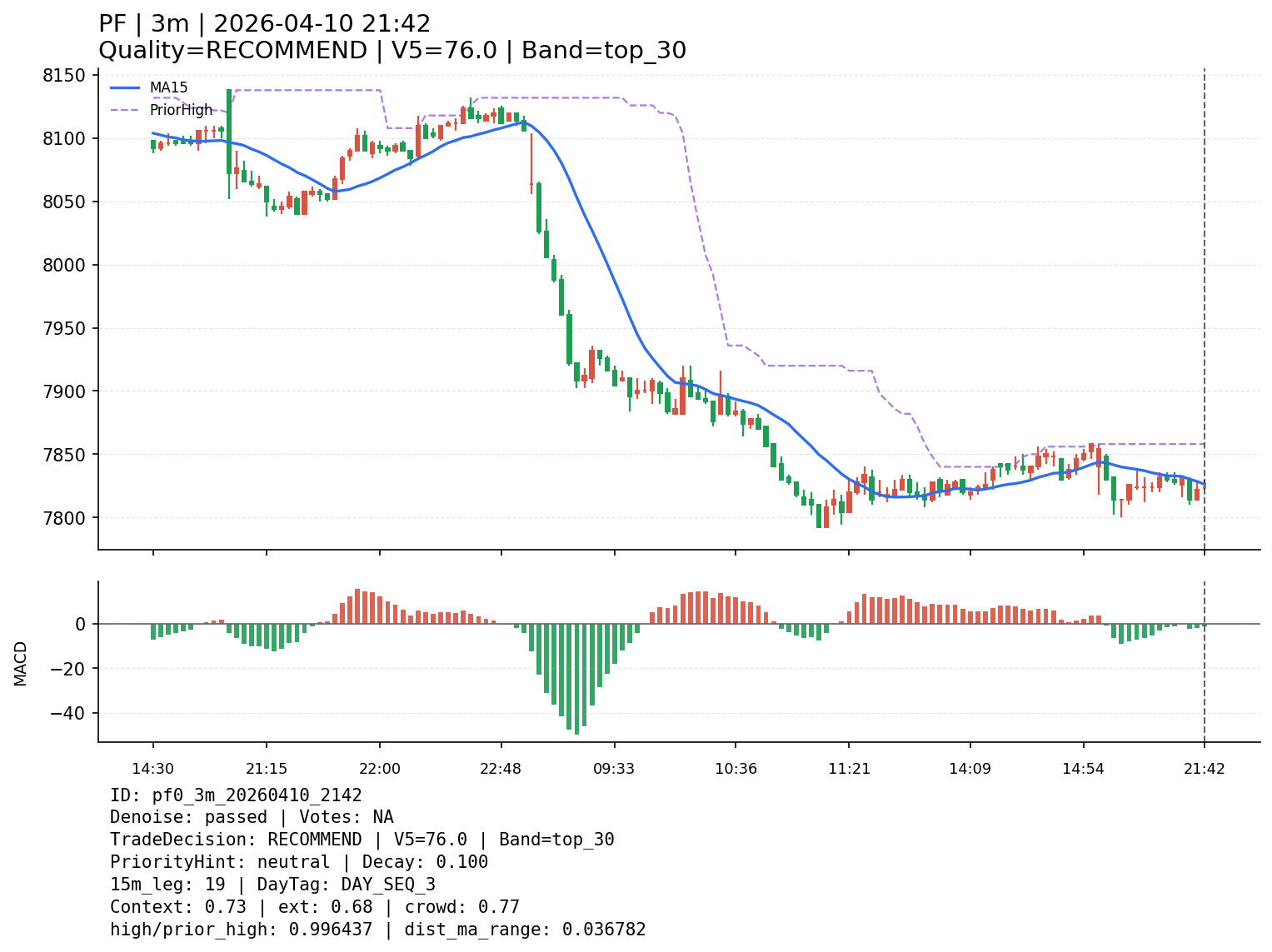The width and height of the screenshot is (1272, 952).
Task: Click the chart title line starting with PF
Action: (x=265, y=24)
